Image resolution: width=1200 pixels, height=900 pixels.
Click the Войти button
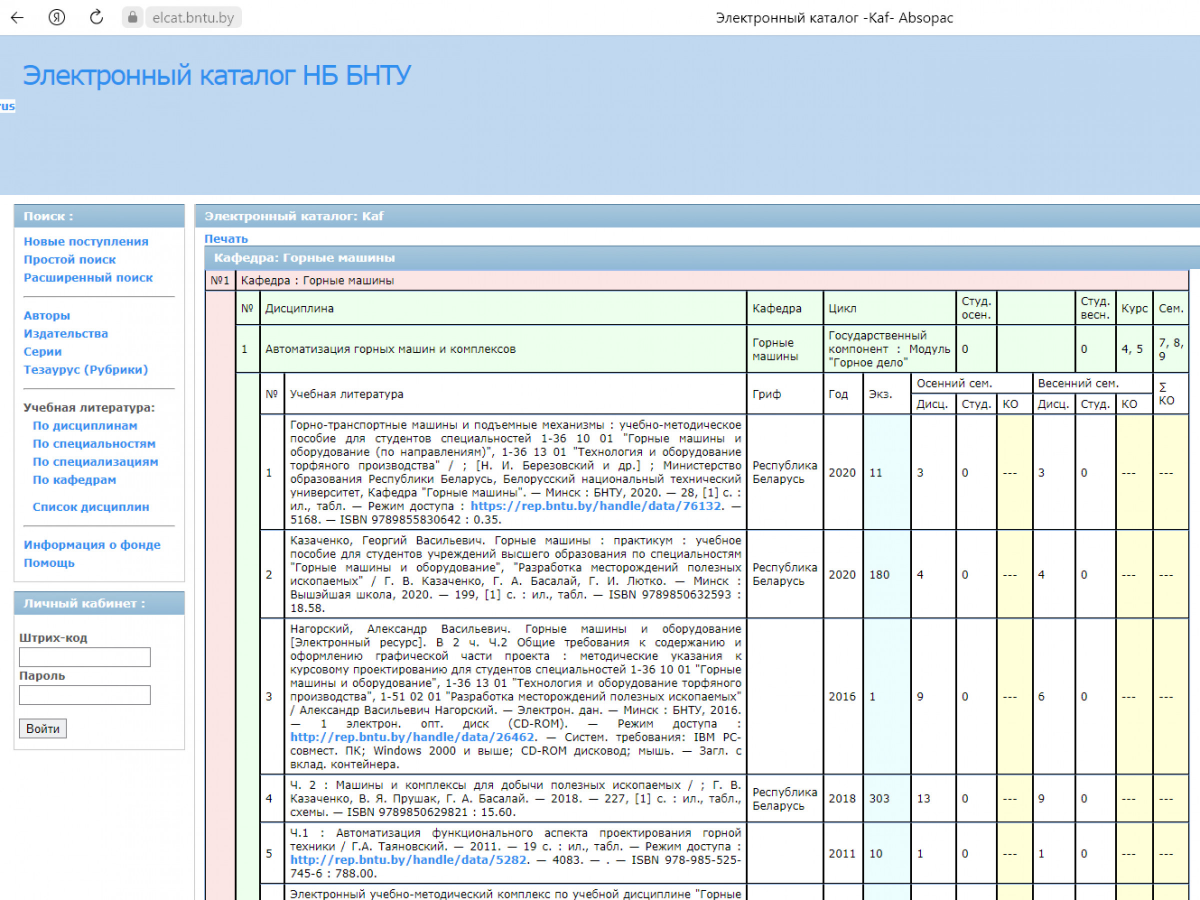[43, 729]
